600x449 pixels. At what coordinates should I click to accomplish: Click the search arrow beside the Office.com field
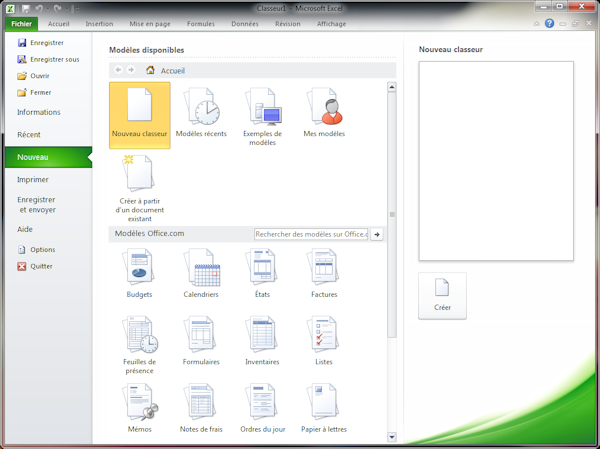click(x=378, y=234)
